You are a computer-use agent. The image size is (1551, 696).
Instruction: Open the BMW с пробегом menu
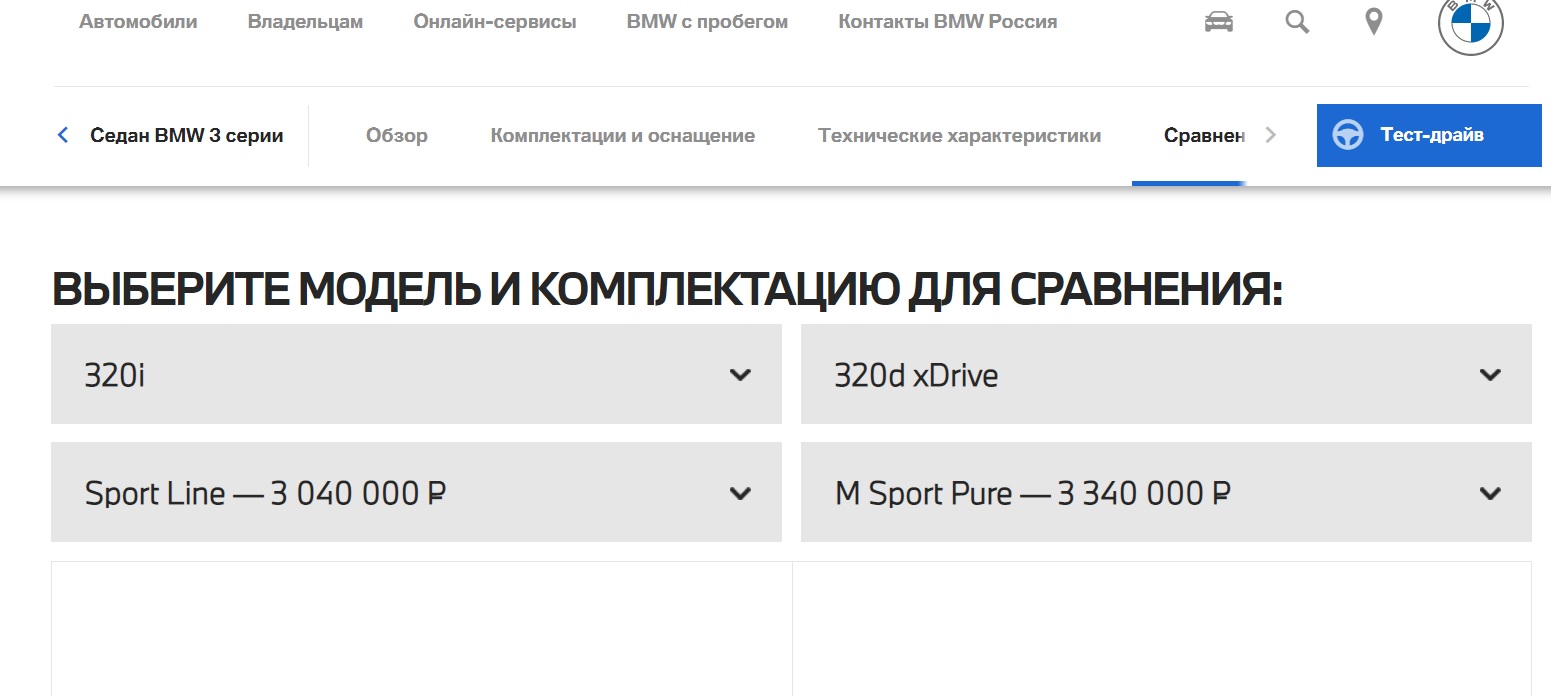[x=707, y=21]
